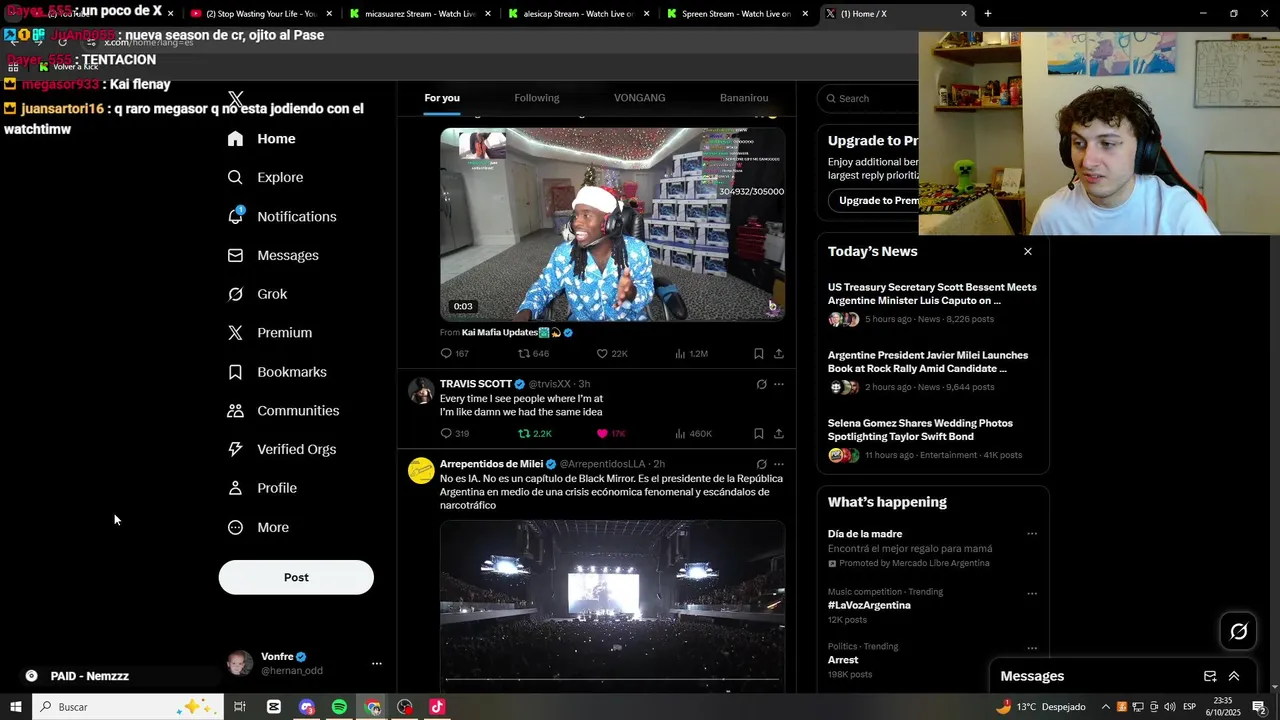The height and width of the screenshot is (720, 1280).
Task: Open more options on Arrepentidos de Milei post
Action: [778, 464]
